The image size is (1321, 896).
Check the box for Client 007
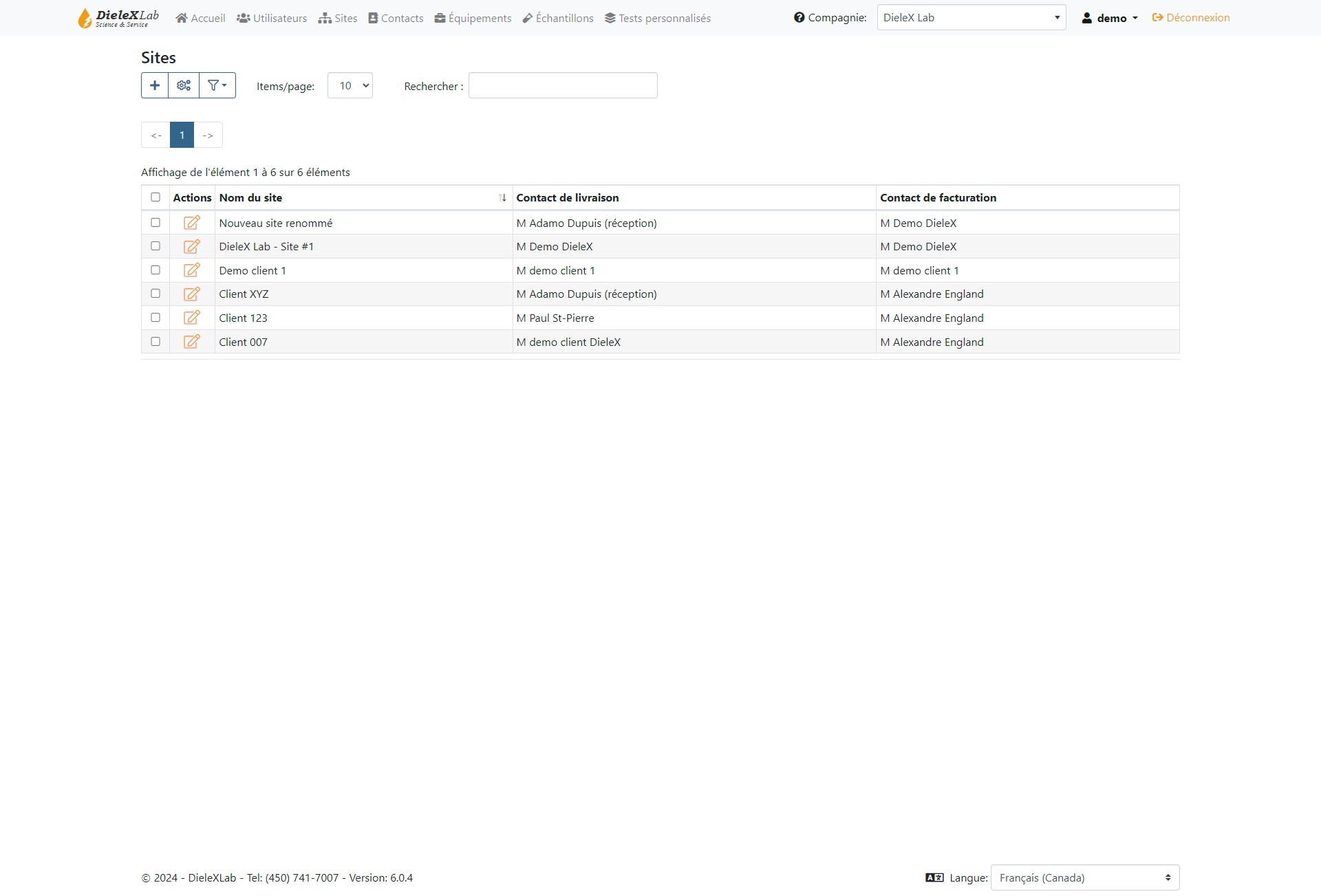pyautogui.click(x=155, y=342)
